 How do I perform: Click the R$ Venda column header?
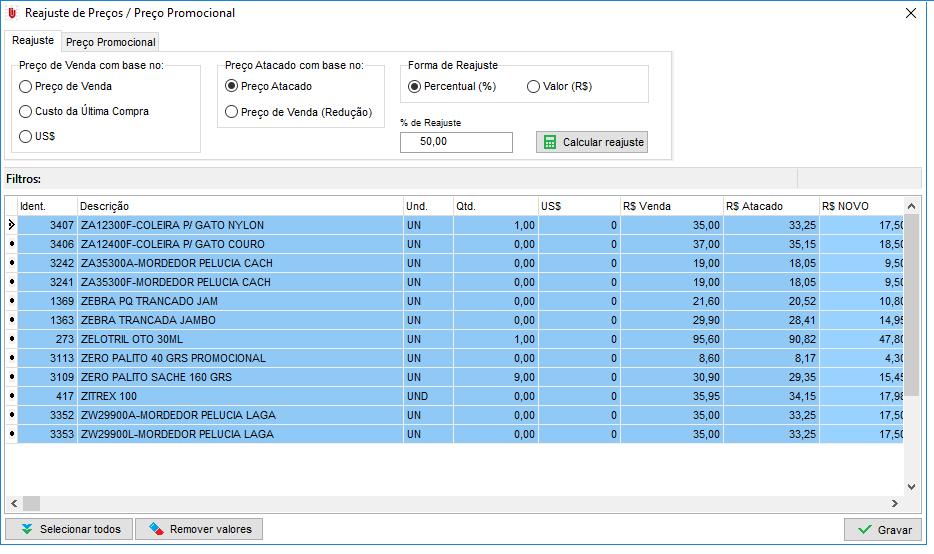point(670,206)
